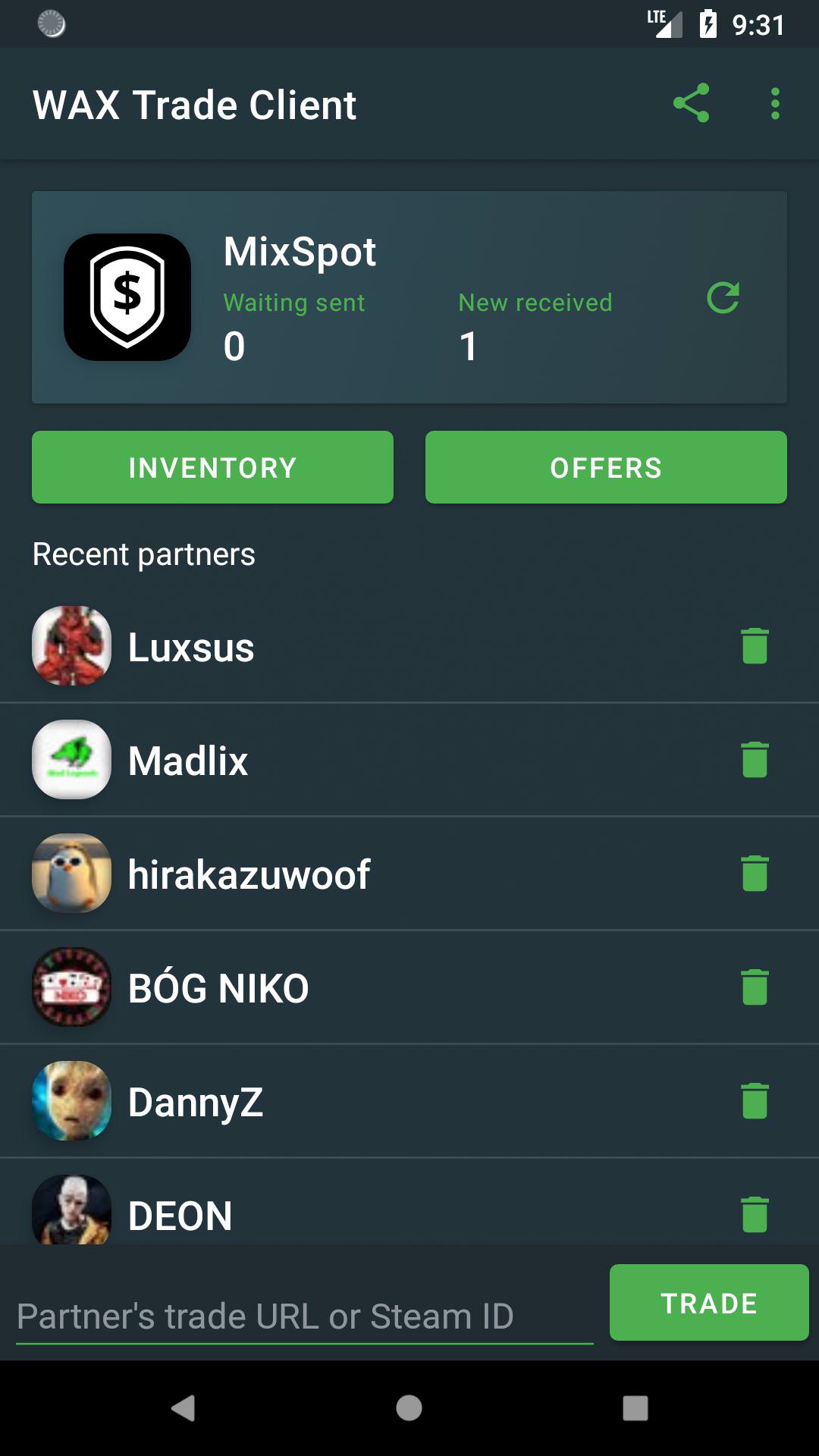
Task: Remove DEON via trash icon
Action: pos(755,1215)
